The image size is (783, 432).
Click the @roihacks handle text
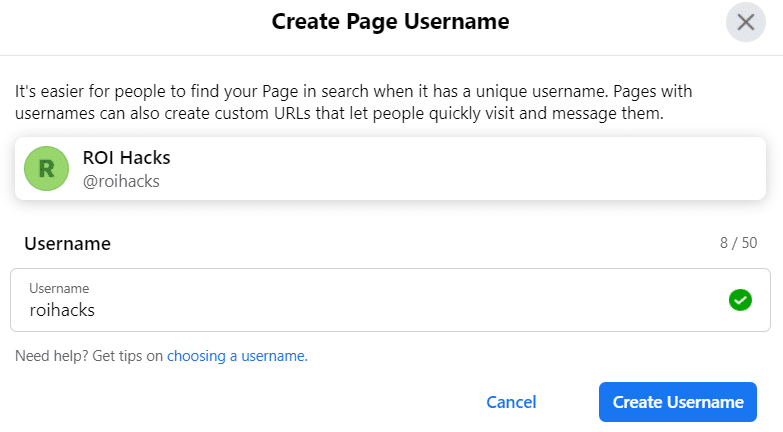[x=121, y=181]
